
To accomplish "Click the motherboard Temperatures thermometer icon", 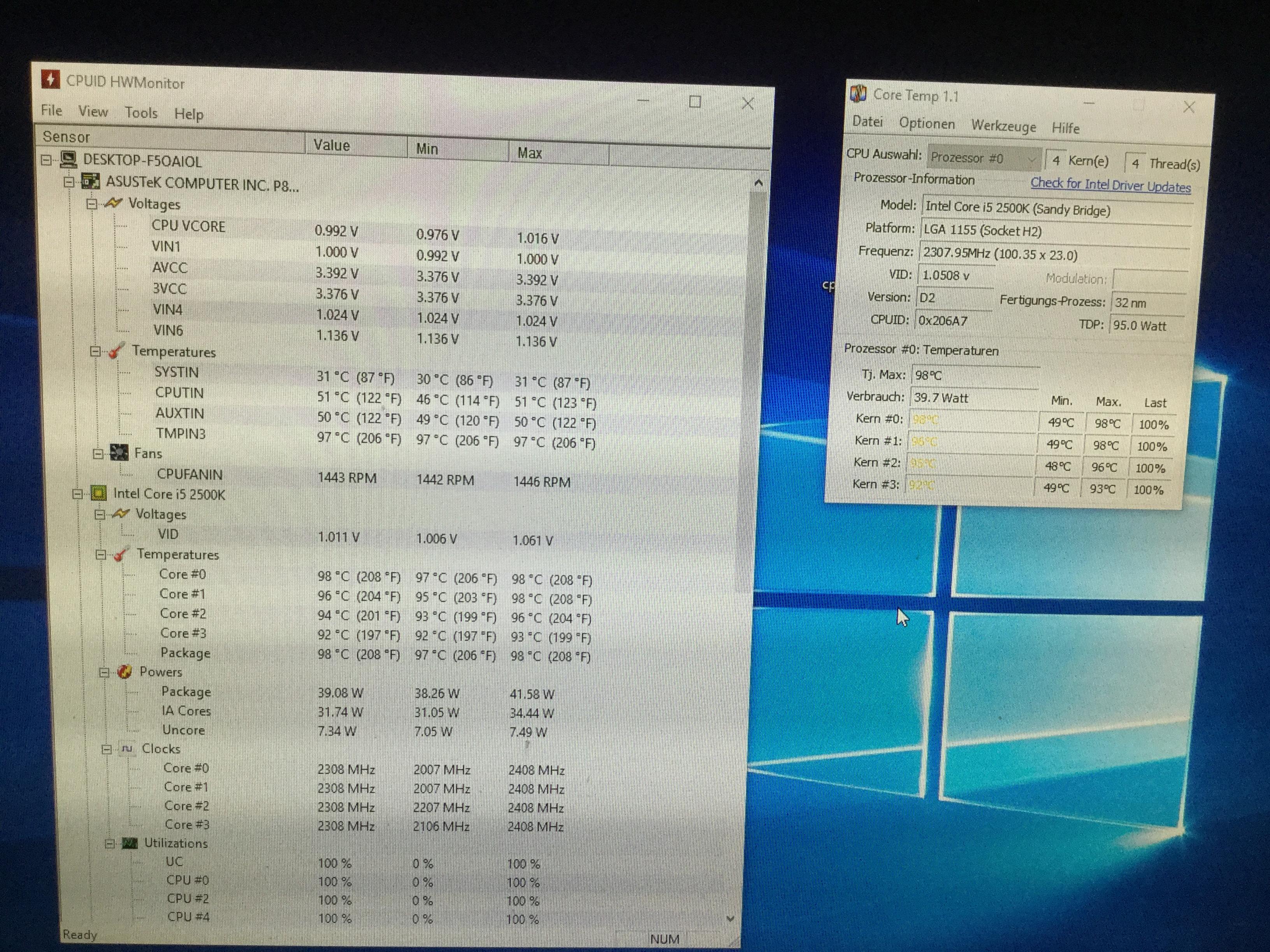I will tap(116, 351).
